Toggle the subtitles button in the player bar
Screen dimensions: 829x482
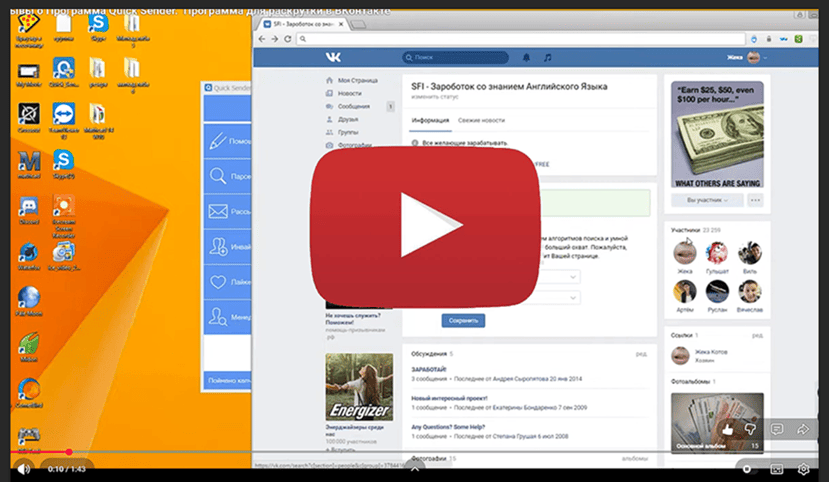pos(776,469)
